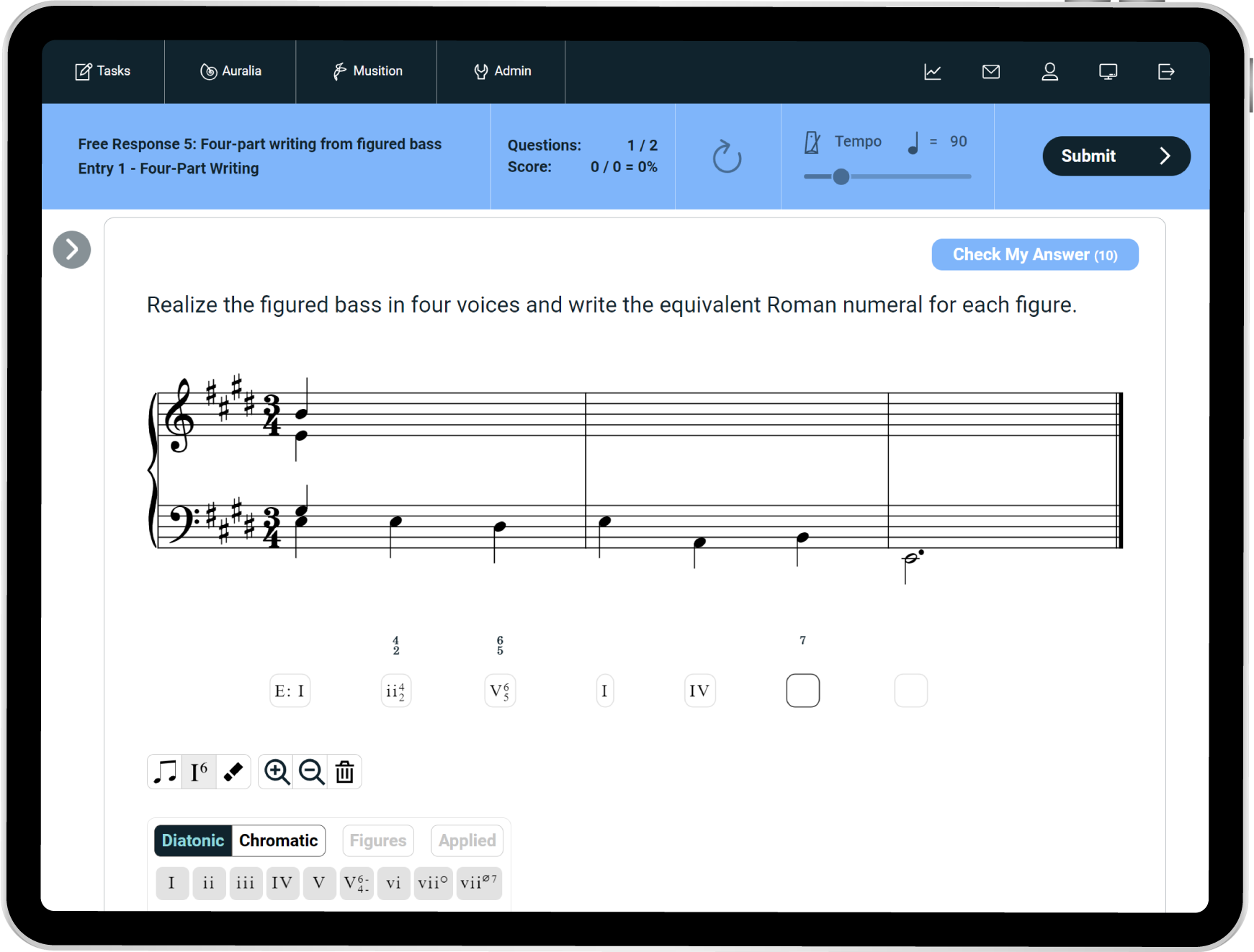Open the Auralia menu
The width and height of the screenshot is (1254, 952).
tap(230, 71)
